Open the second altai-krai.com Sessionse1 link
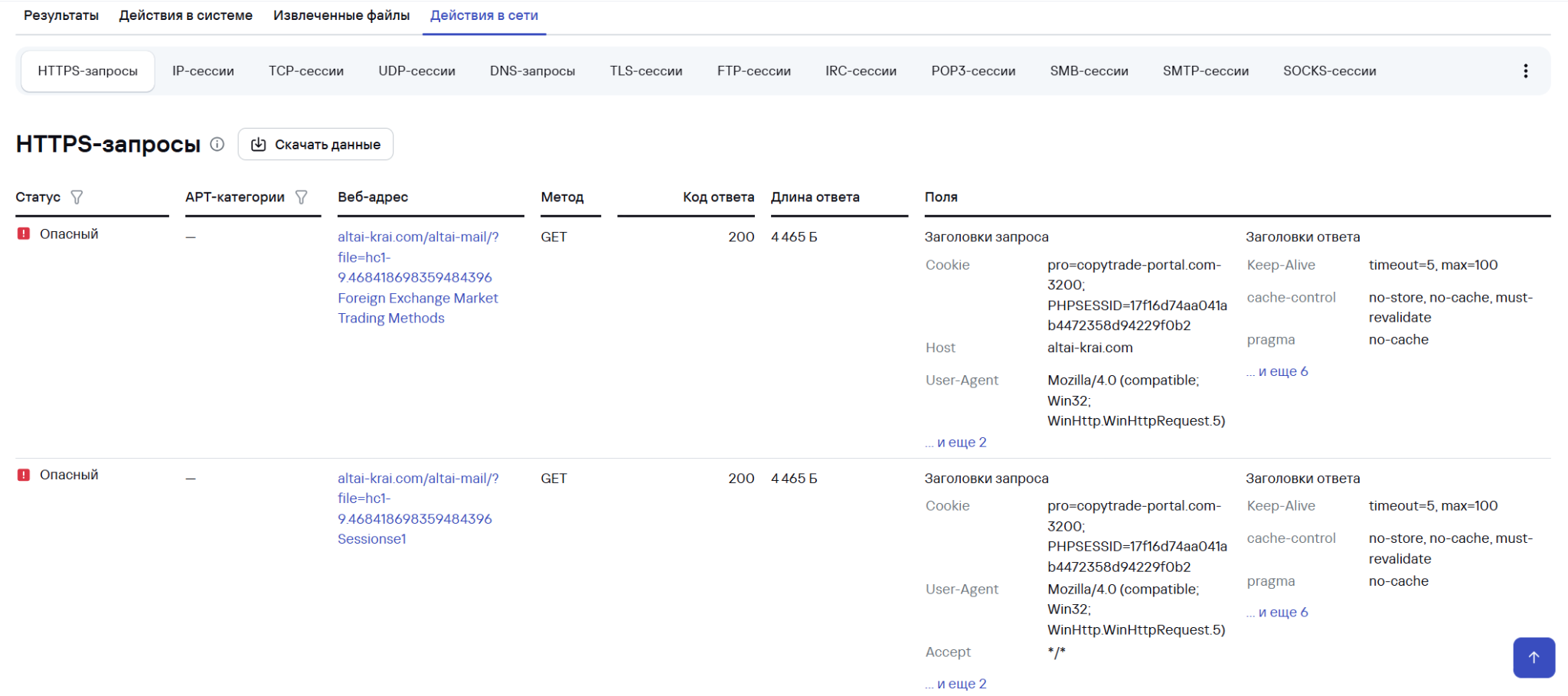Screen dimensions: 1568x696 point(417,508)
